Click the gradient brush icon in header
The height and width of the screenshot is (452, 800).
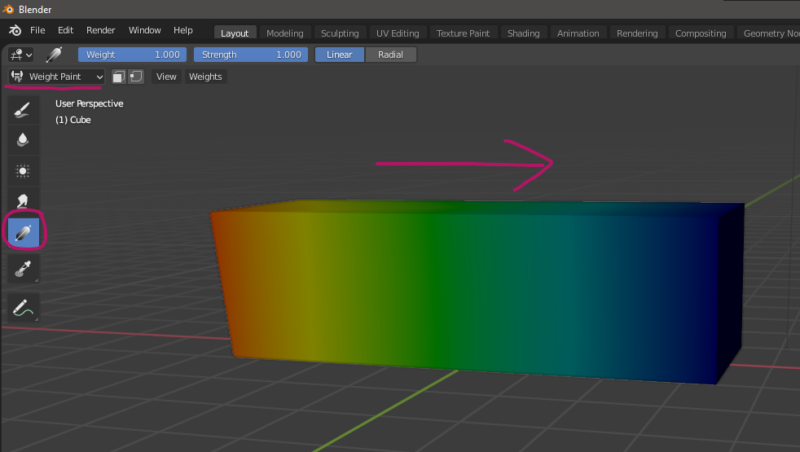point(54,54)
